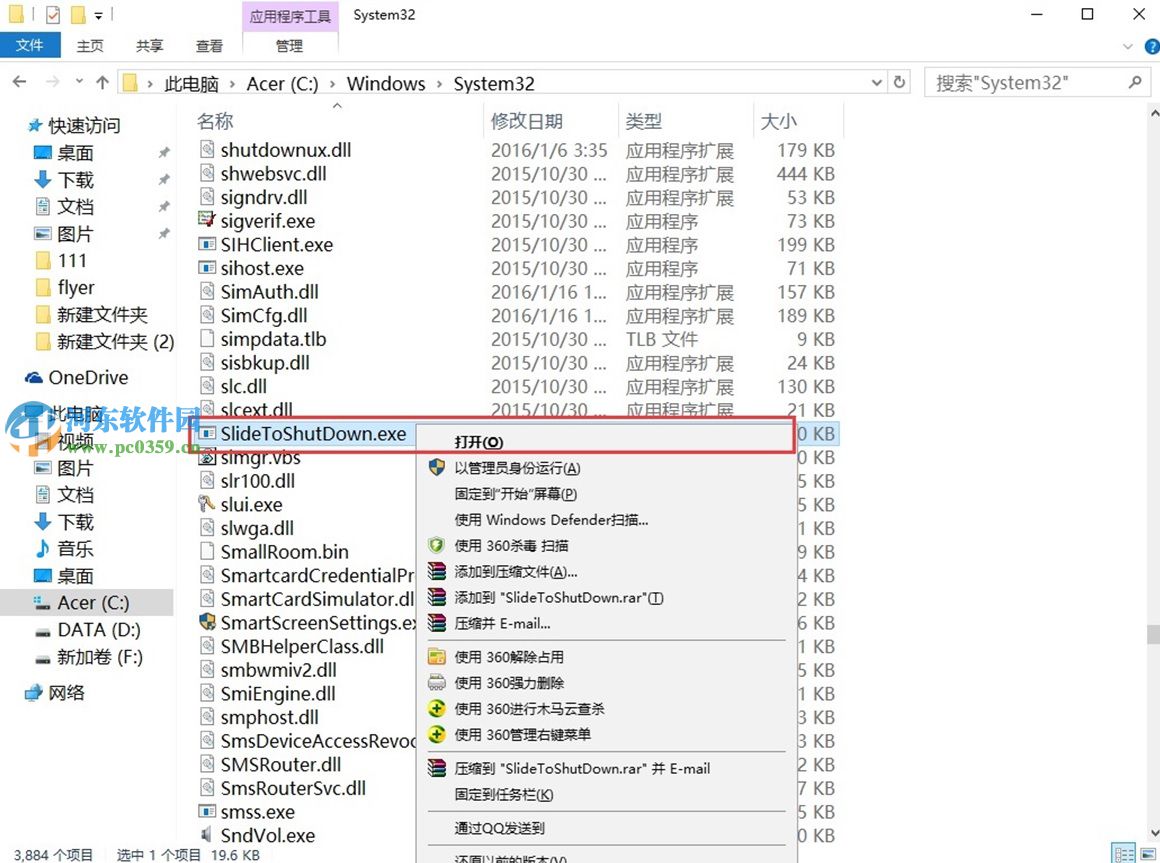Expand the quick access toolbar customize dropdown

[x=98, y=14]
